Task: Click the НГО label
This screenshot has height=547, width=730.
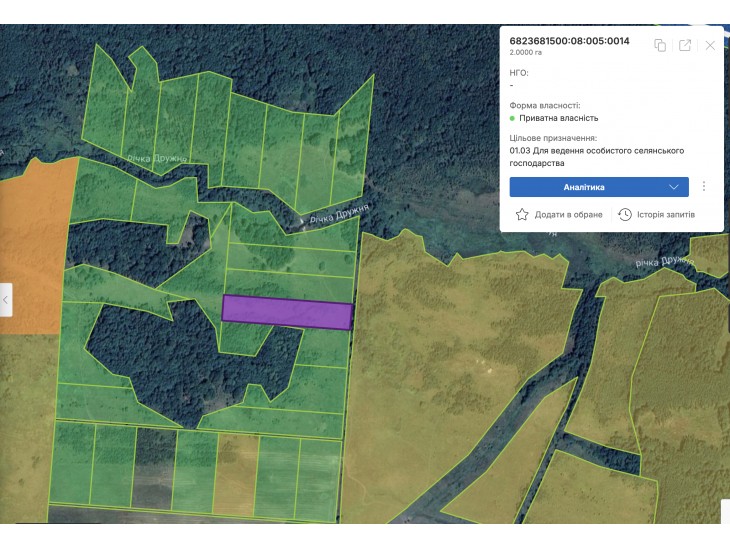Action: tap(519, 73)
